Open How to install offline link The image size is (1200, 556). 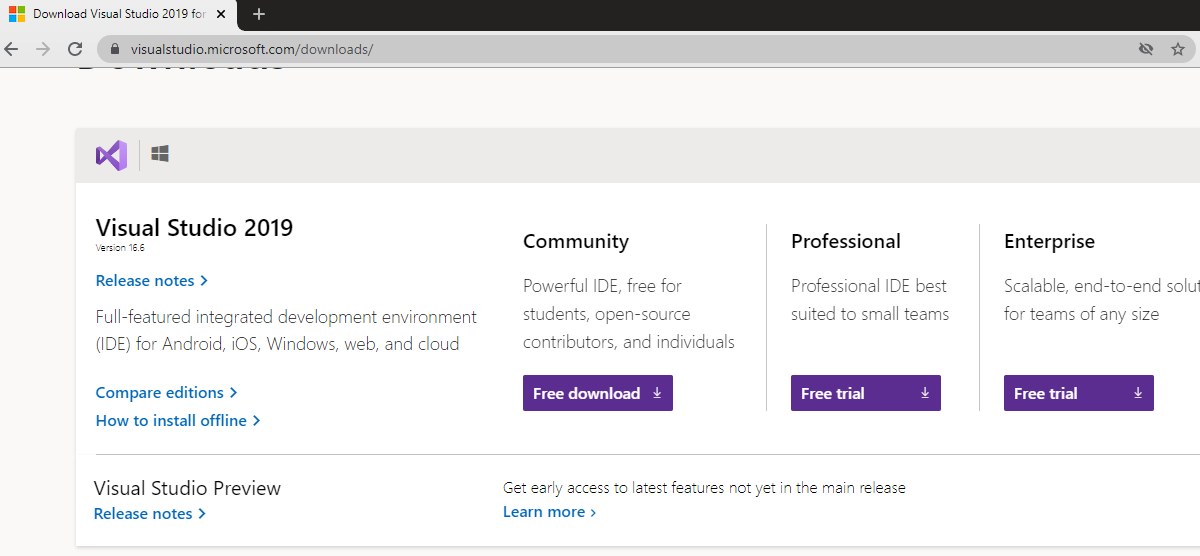coord(177,421)
